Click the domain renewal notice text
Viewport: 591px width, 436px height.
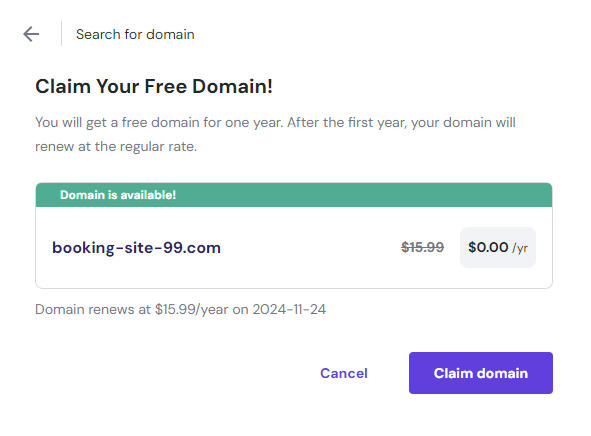[181, 309]
